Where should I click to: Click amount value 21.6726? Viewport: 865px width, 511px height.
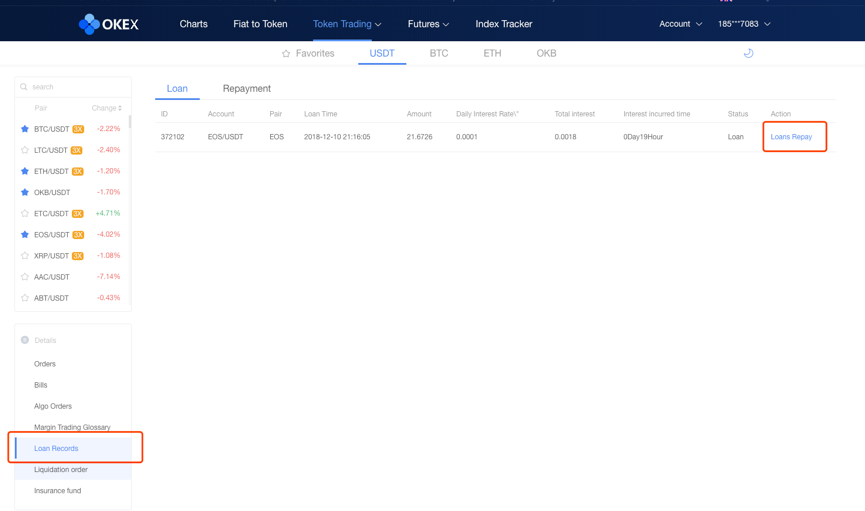tap(419, 136)
